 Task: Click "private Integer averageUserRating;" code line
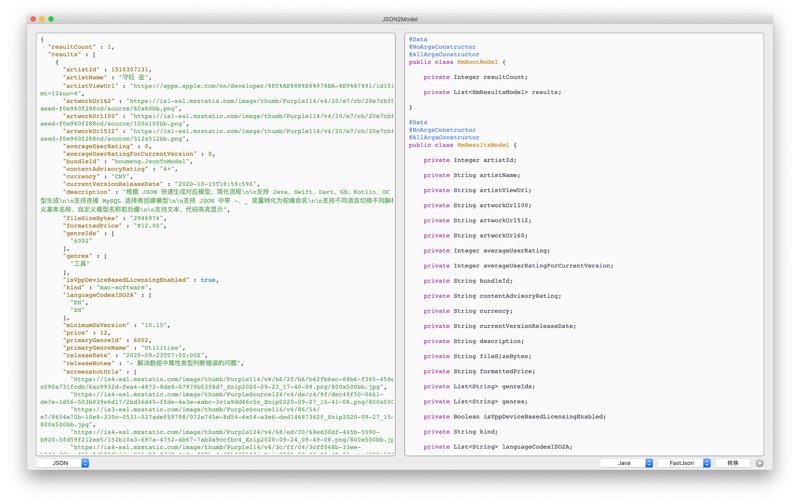487,251
